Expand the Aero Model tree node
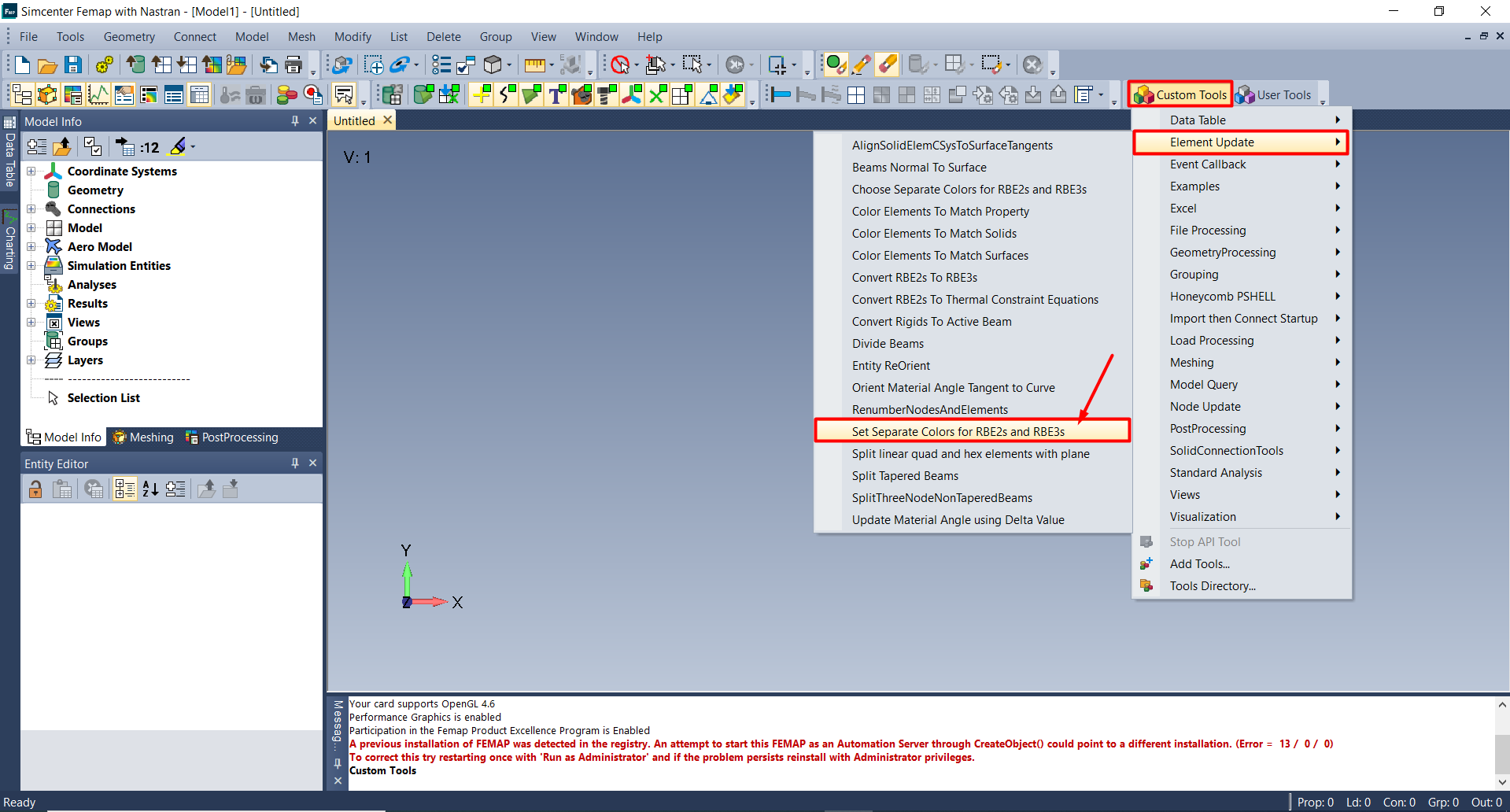Screen dimensions: 1510x812 [x=31, y=247]
